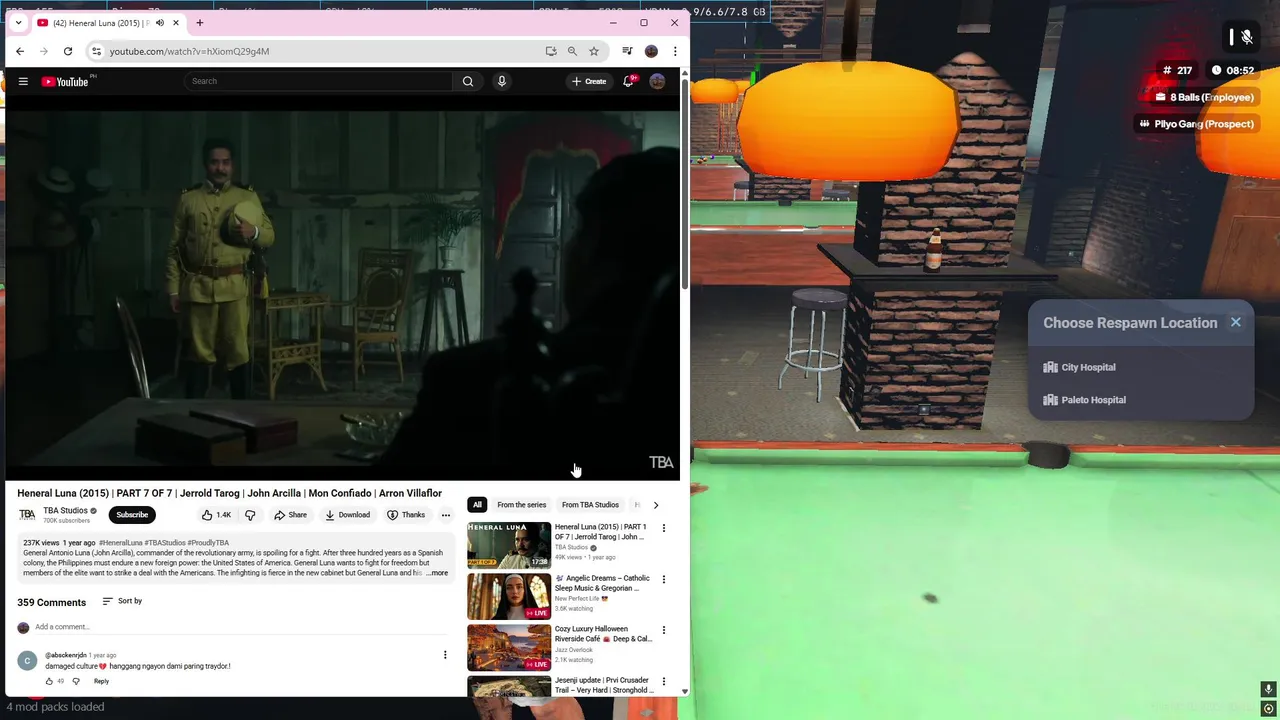Reply to @absckenrjdn comment
The image size is (1280, 720).
(x=101, y=681)
